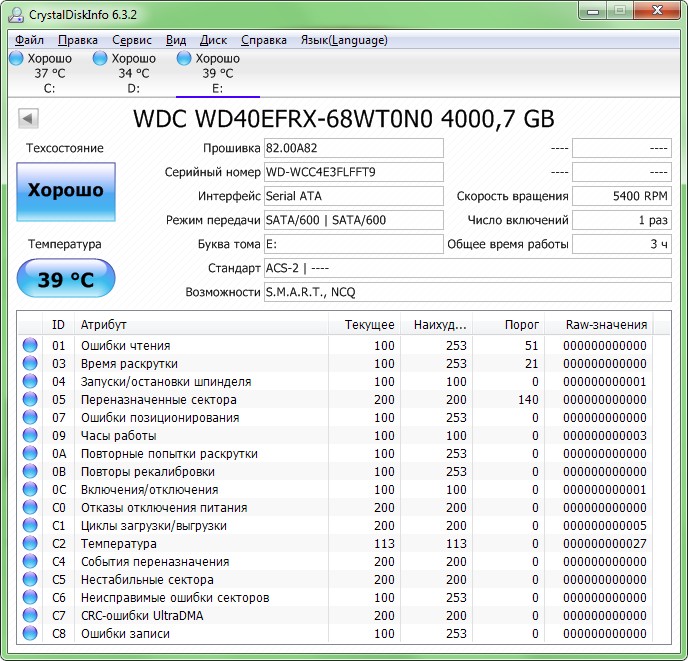Select the Ошибки чтения attribute text
This screenshot has width=688, height=661.
125,346
